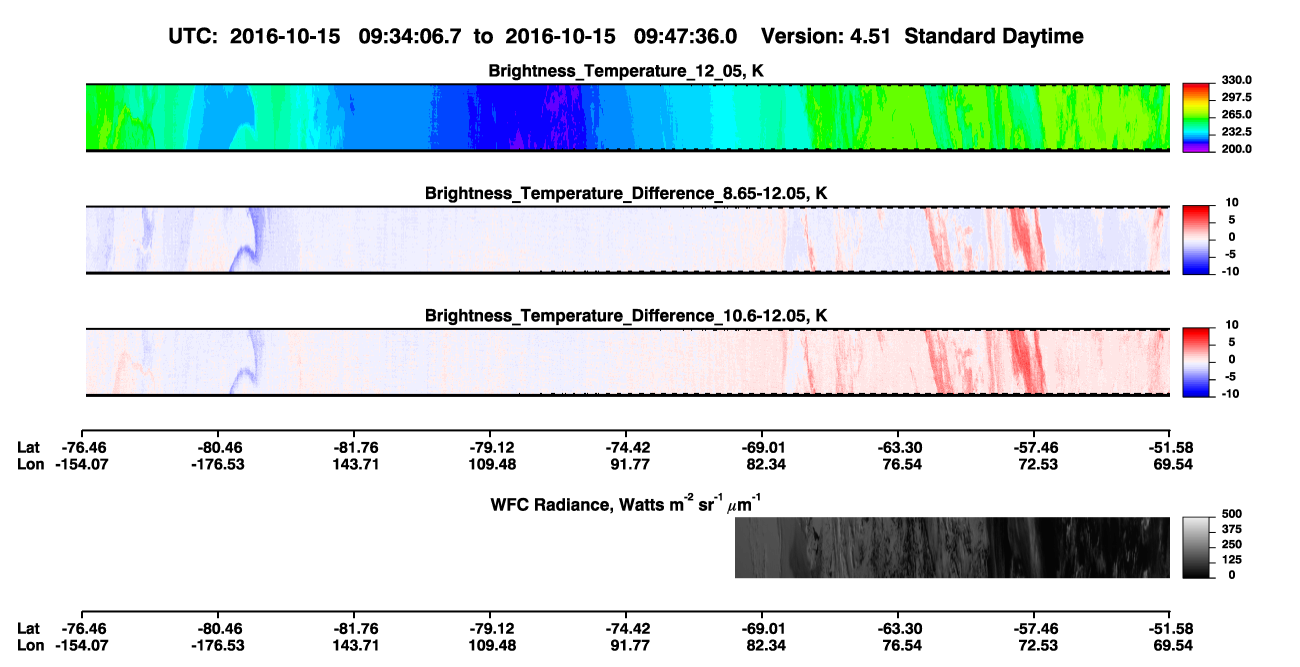Click latitude '-80.46' under the 10.6-12.05 panel
Screen dimensions: 1300x667
coord(218,448)
